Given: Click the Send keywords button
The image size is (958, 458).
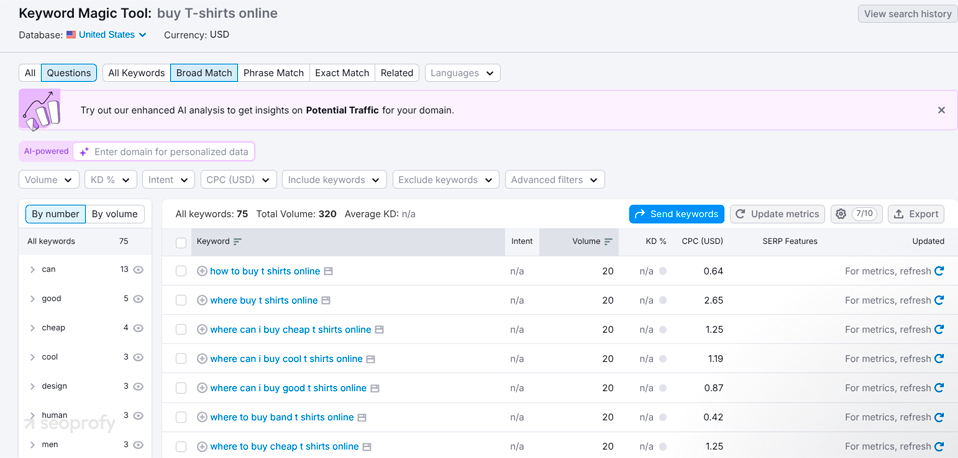Looking at the screenshot, I should 677,214.
